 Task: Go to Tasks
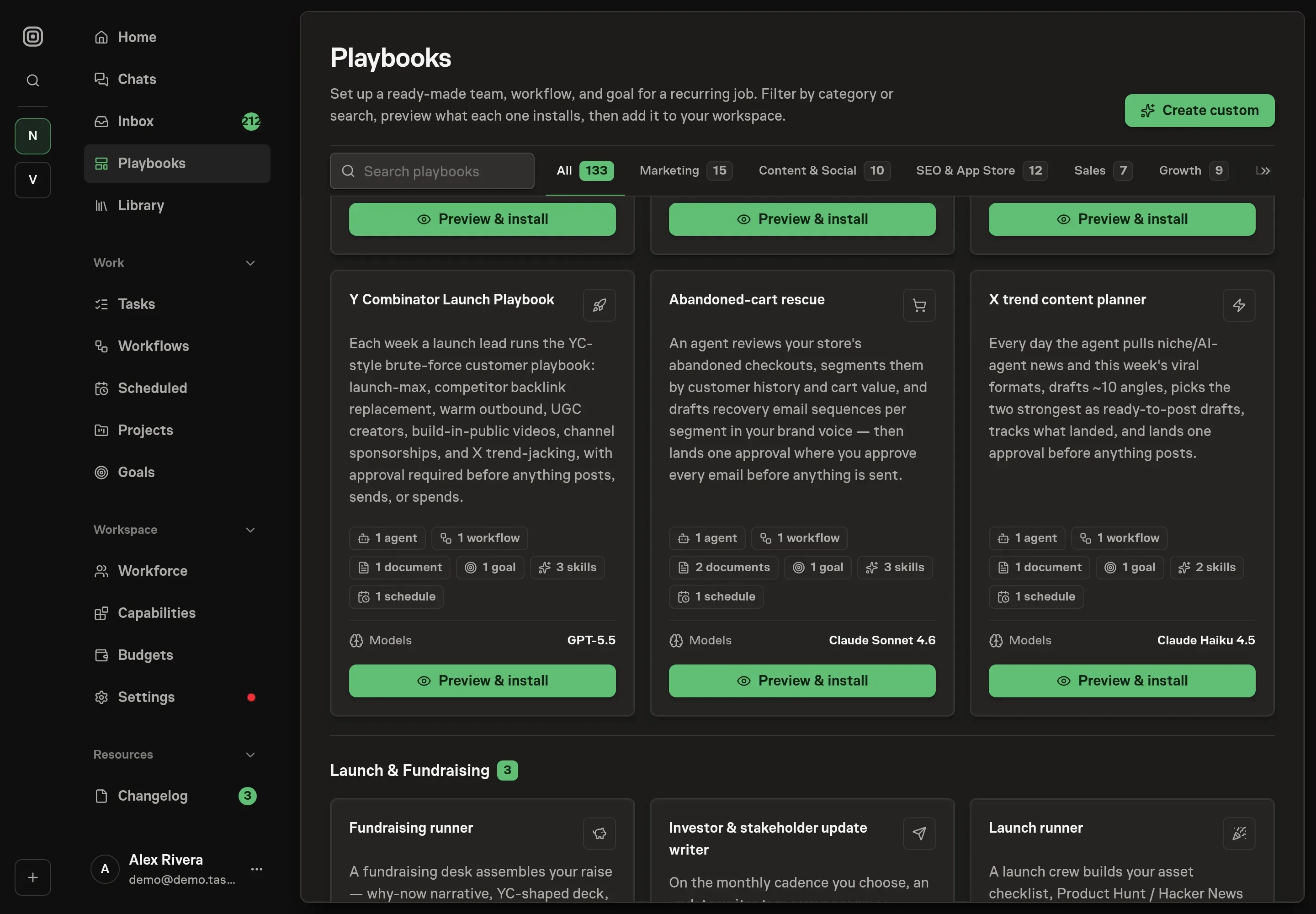(177, 304)
